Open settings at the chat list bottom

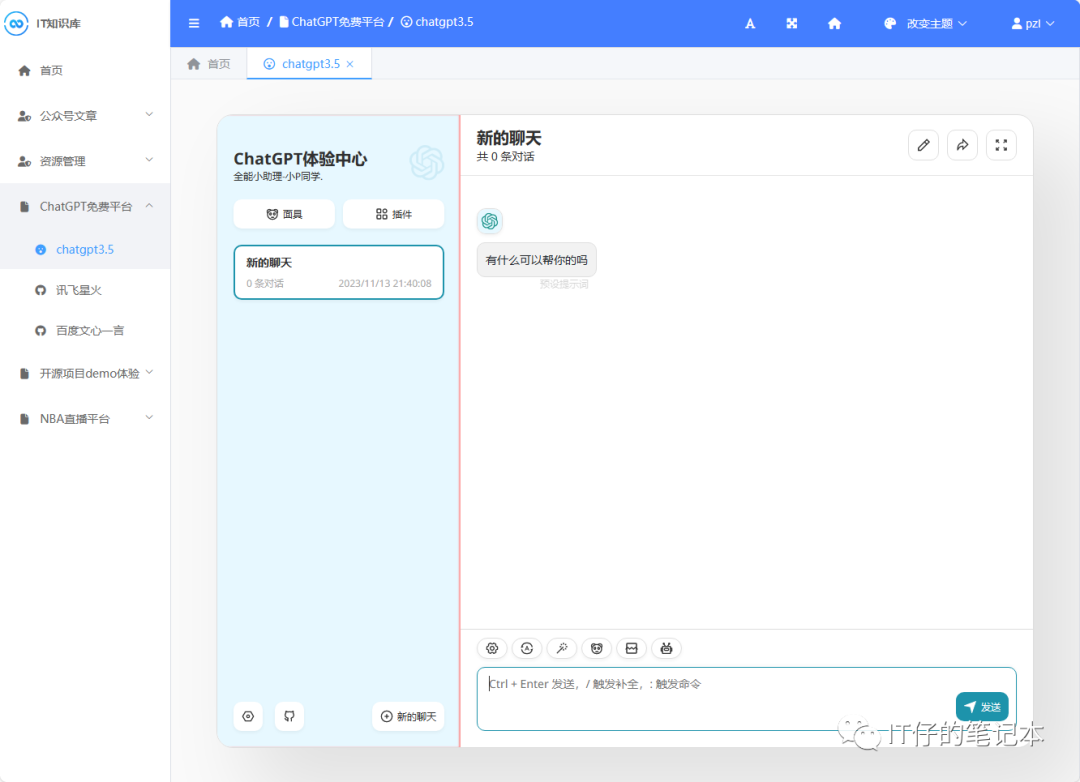click(248, 717)
